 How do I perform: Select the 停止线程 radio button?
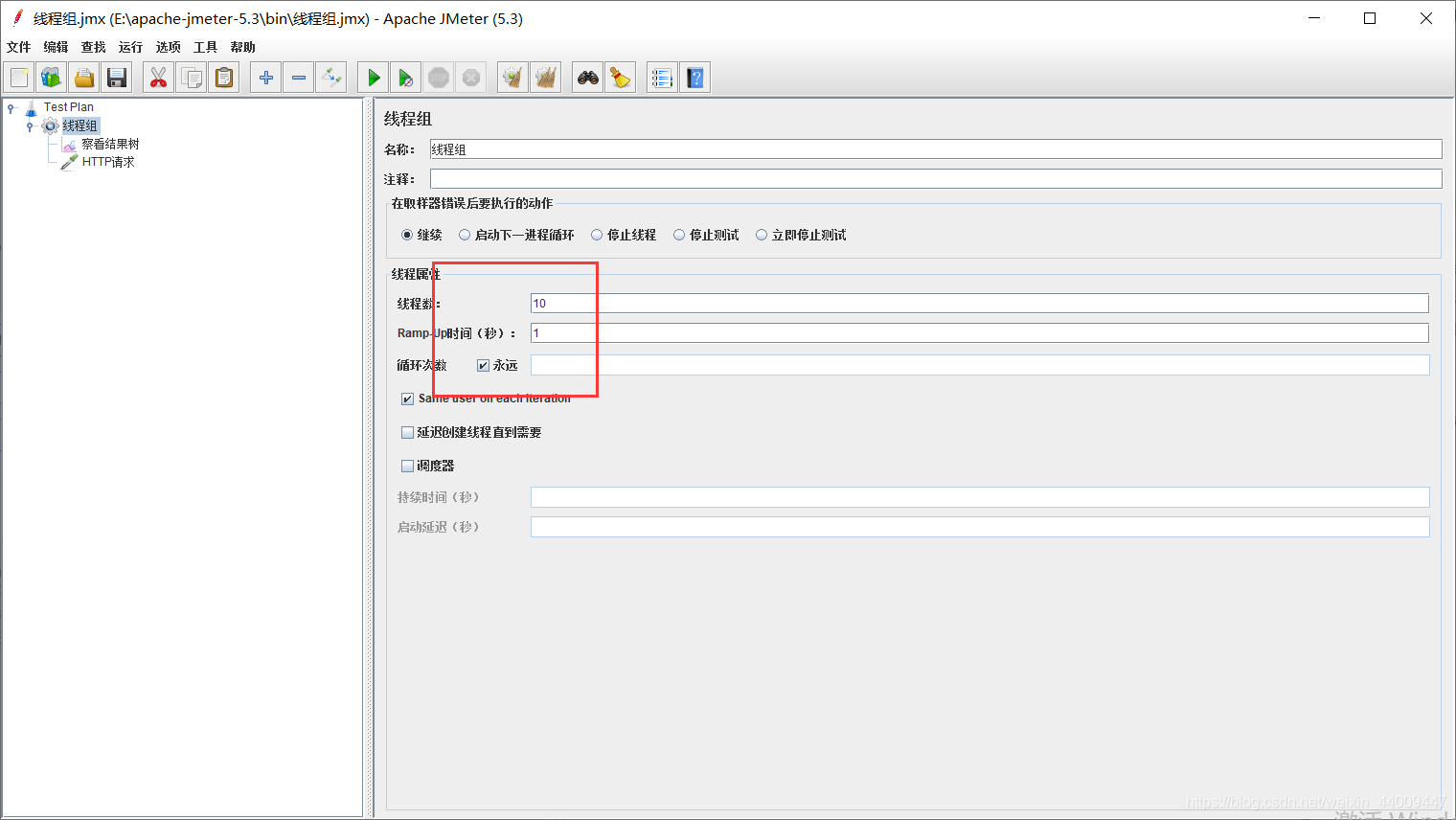click(x=597, y=235)
